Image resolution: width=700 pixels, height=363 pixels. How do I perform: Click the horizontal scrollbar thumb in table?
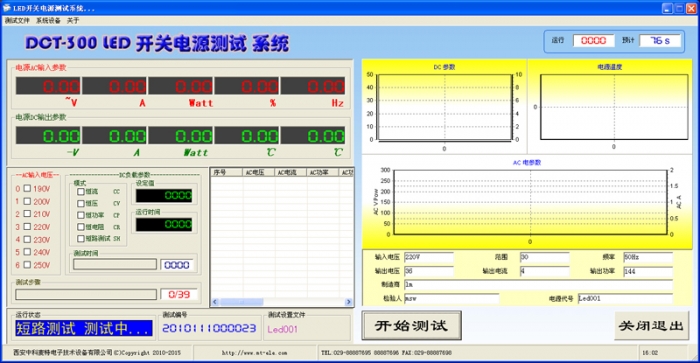[242, 302]
